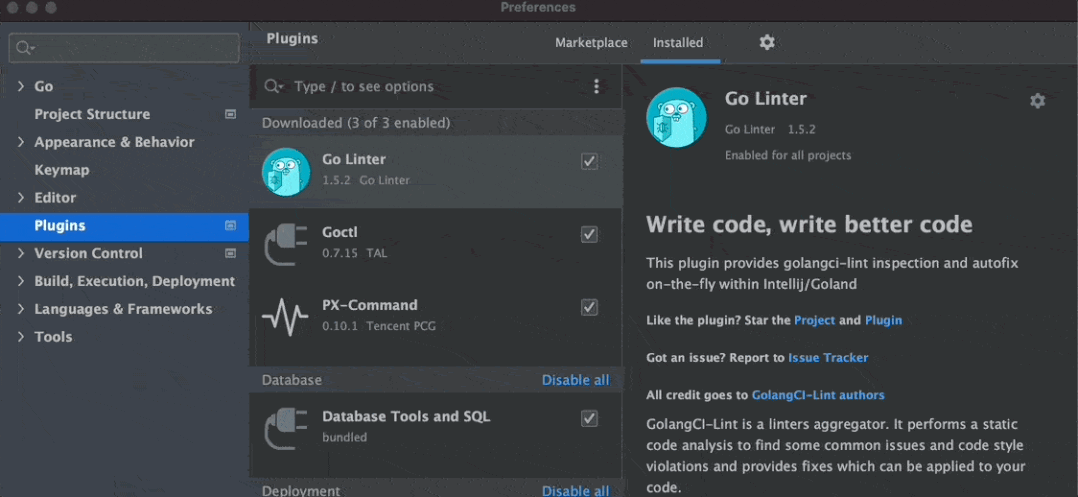
Task: Click the large Go Linter logo in details
Action: coord(676,117)
